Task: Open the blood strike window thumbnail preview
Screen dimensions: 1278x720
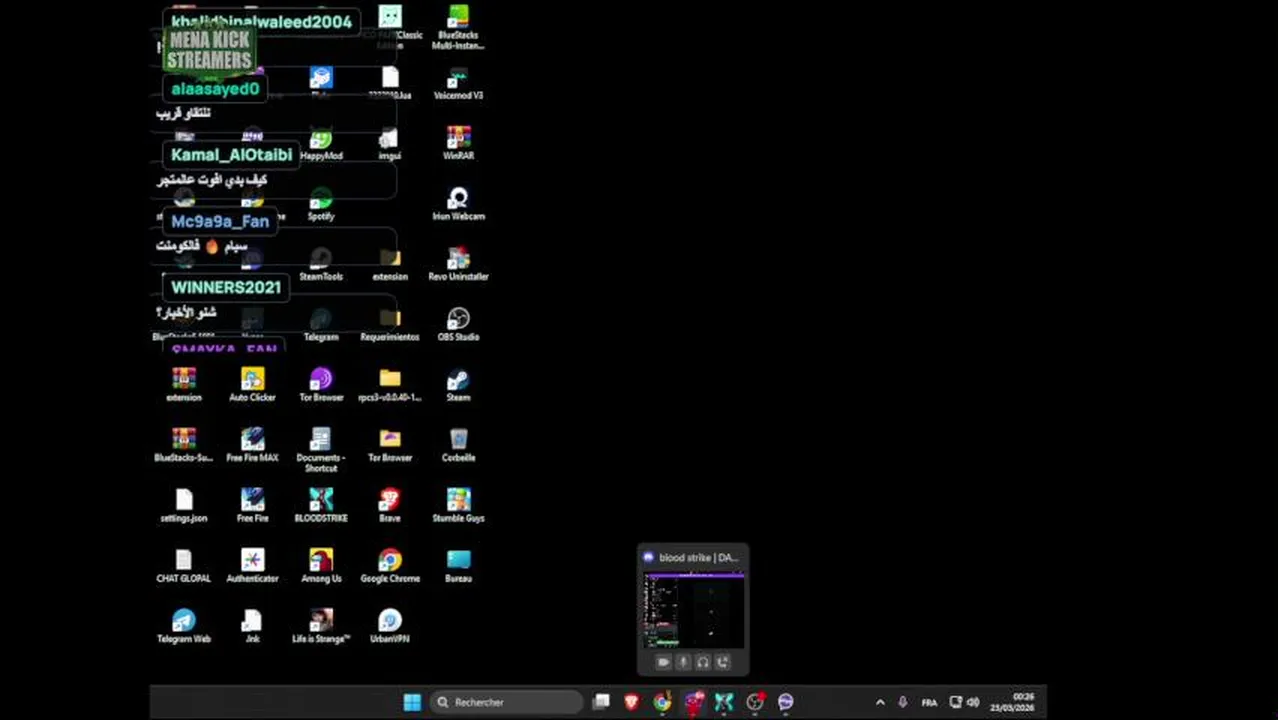Action: [693, 610]
